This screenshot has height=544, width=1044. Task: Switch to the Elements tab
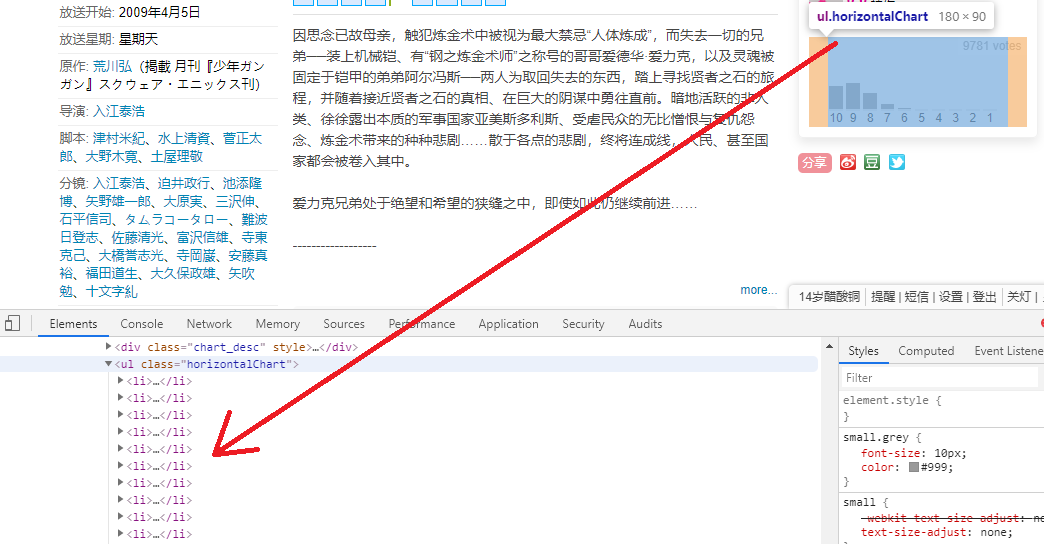[x=73, y=324]
